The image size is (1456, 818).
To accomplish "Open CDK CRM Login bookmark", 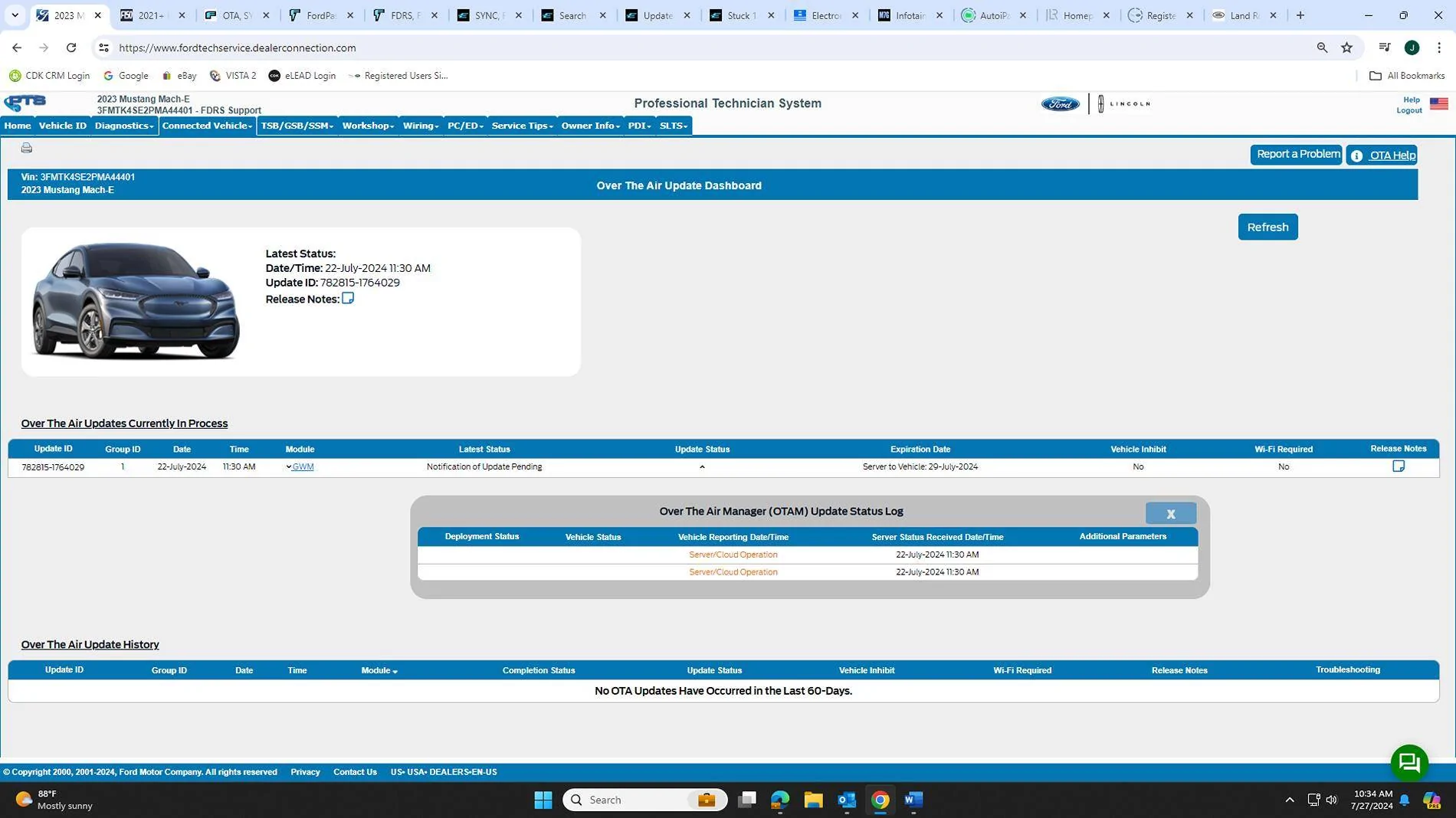I will [x=50, y=76].
